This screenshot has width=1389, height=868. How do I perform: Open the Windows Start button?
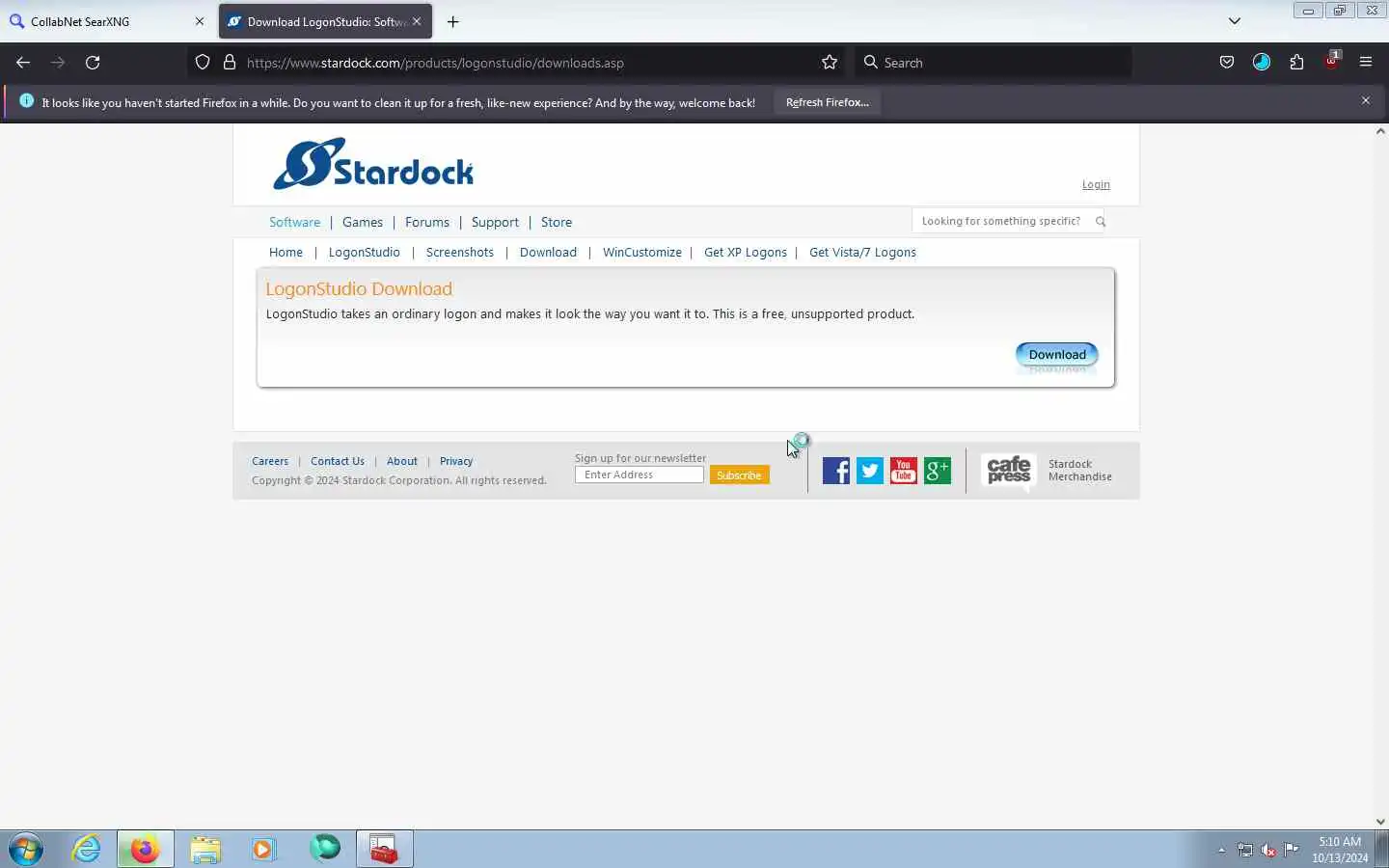pyautogui.click(x=26, y=850)
